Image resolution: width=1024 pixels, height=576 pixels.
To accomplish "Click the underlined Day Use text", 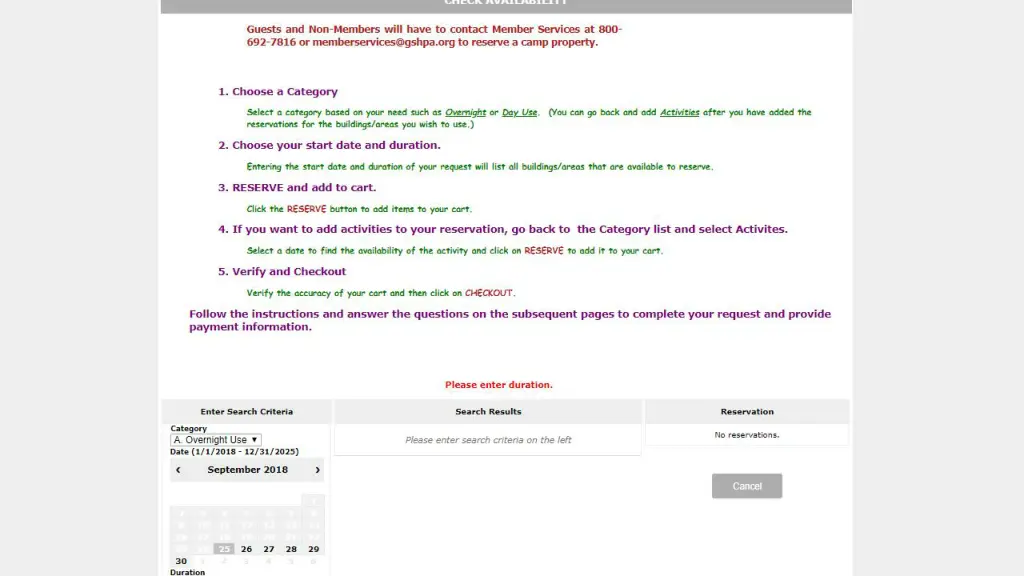I will click(519, 112).
